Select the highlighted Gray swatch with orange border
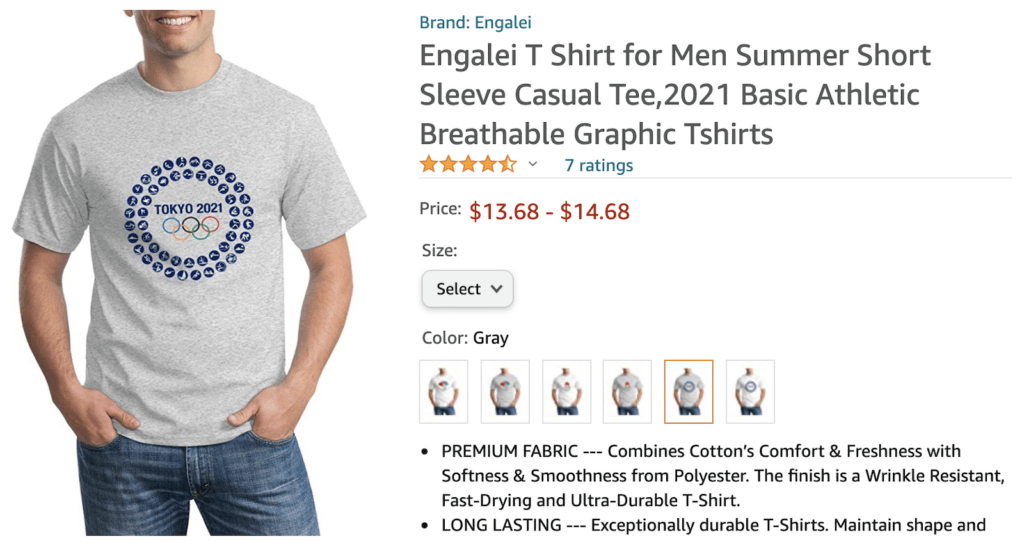 click(688, 391)
